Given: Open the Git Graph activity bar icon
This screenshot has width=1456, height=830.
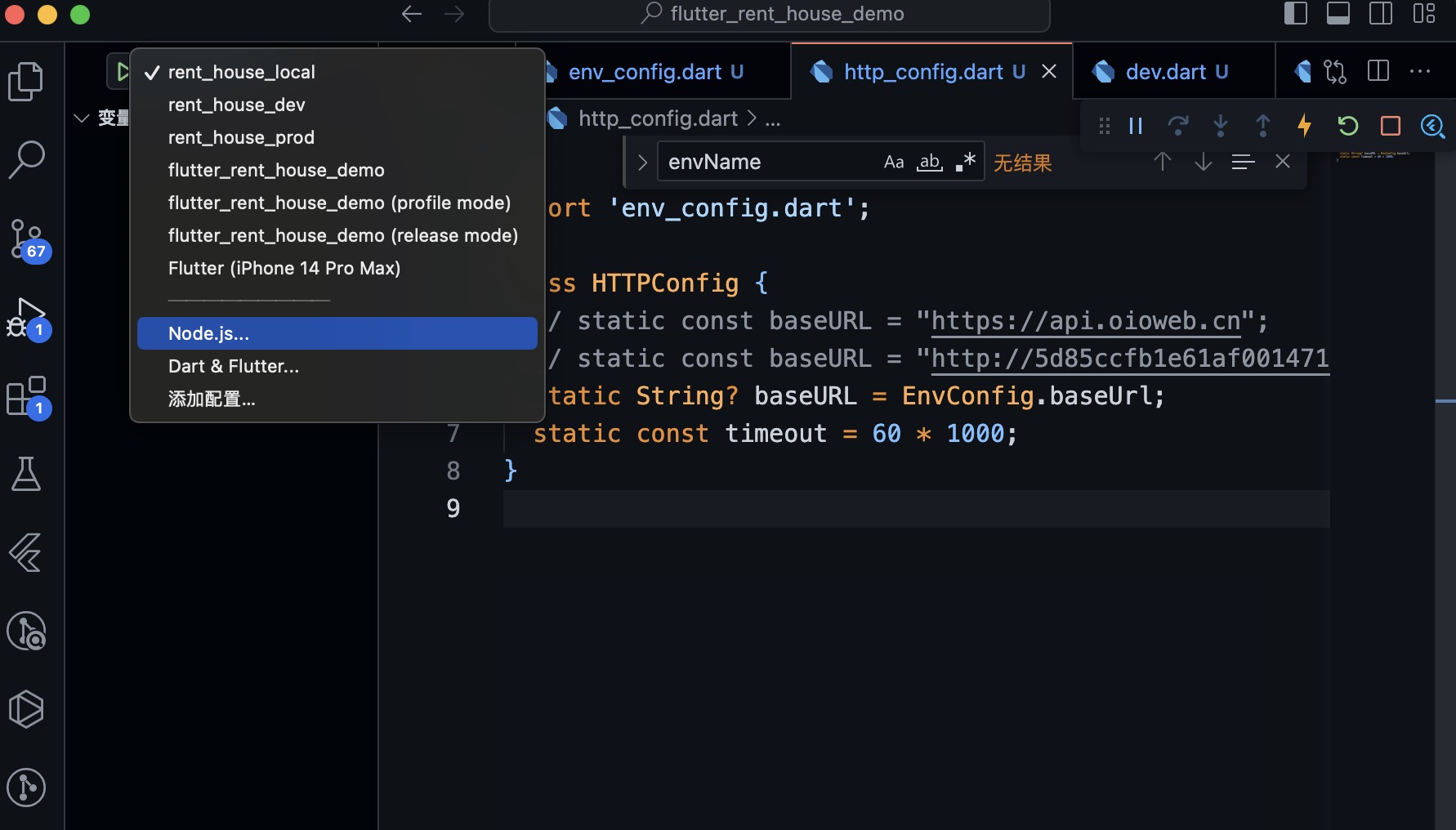Looking at the screenshot, I should click(26, 788).
